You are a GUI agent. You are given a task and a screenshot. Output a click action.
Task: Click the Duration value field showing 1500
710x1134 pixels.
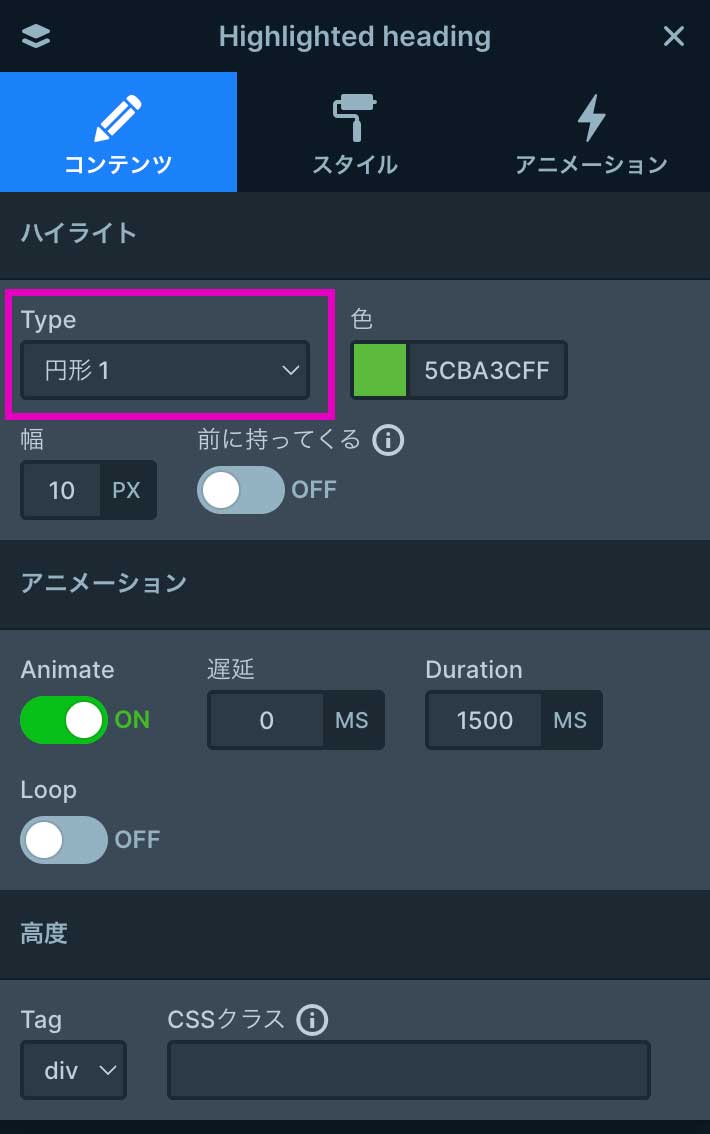pos(485,720)
